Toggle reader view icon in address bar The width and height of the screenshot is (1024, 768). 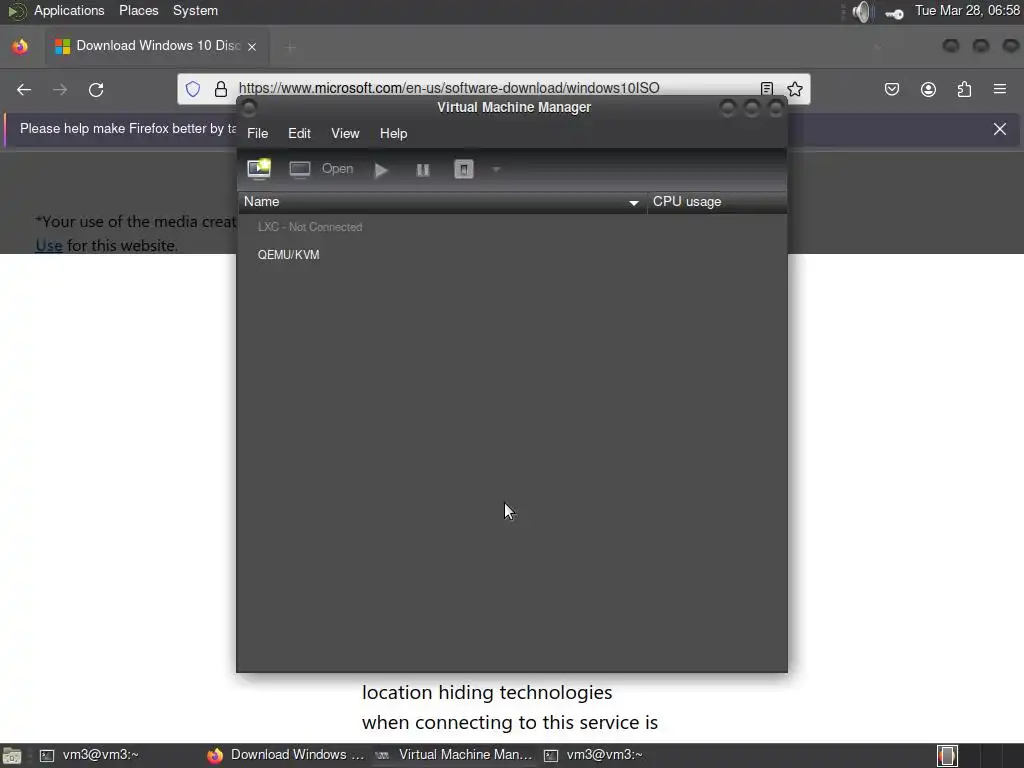coord(767,89)
